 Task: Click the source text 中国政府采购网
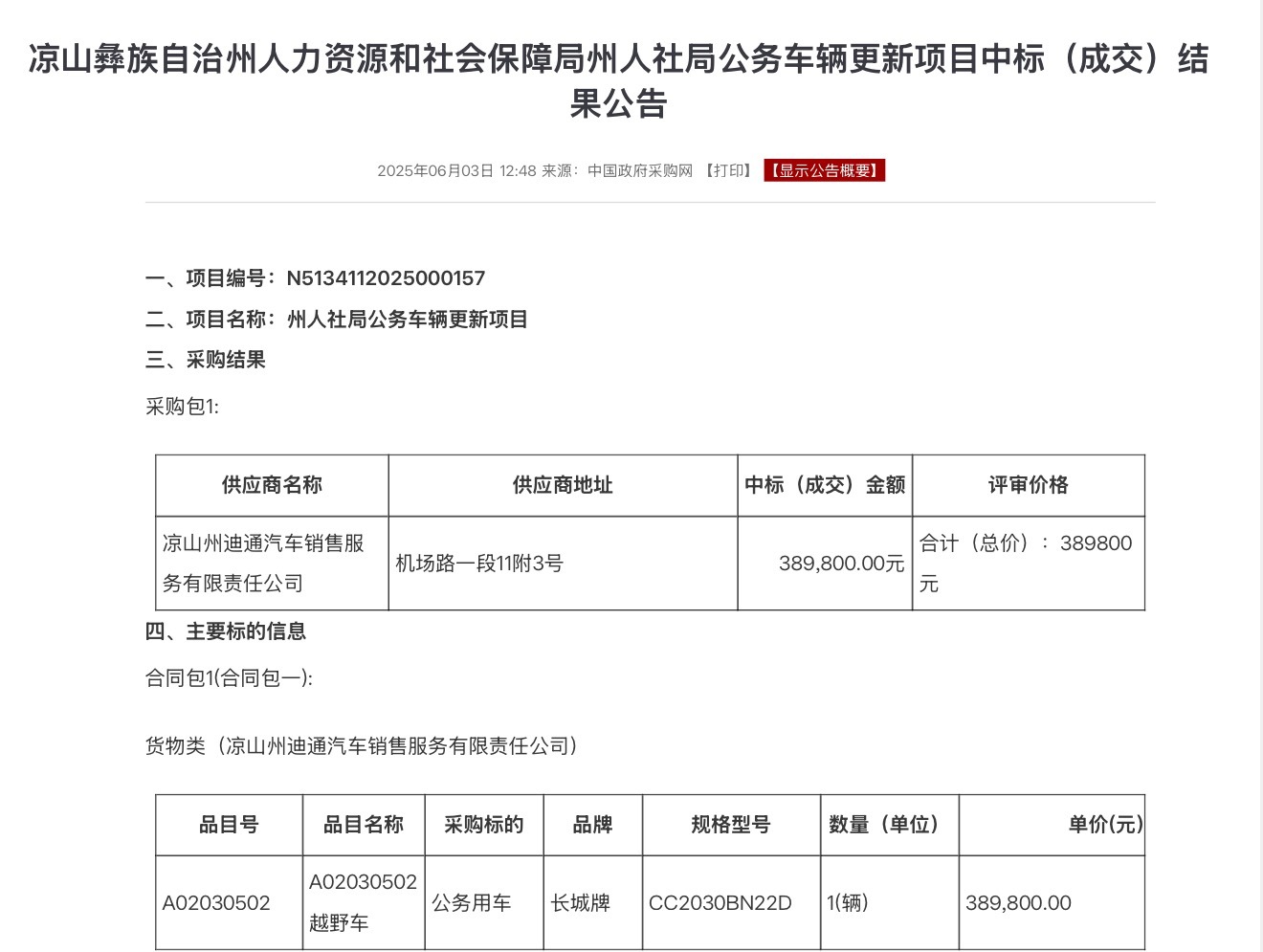pos(640,170)
